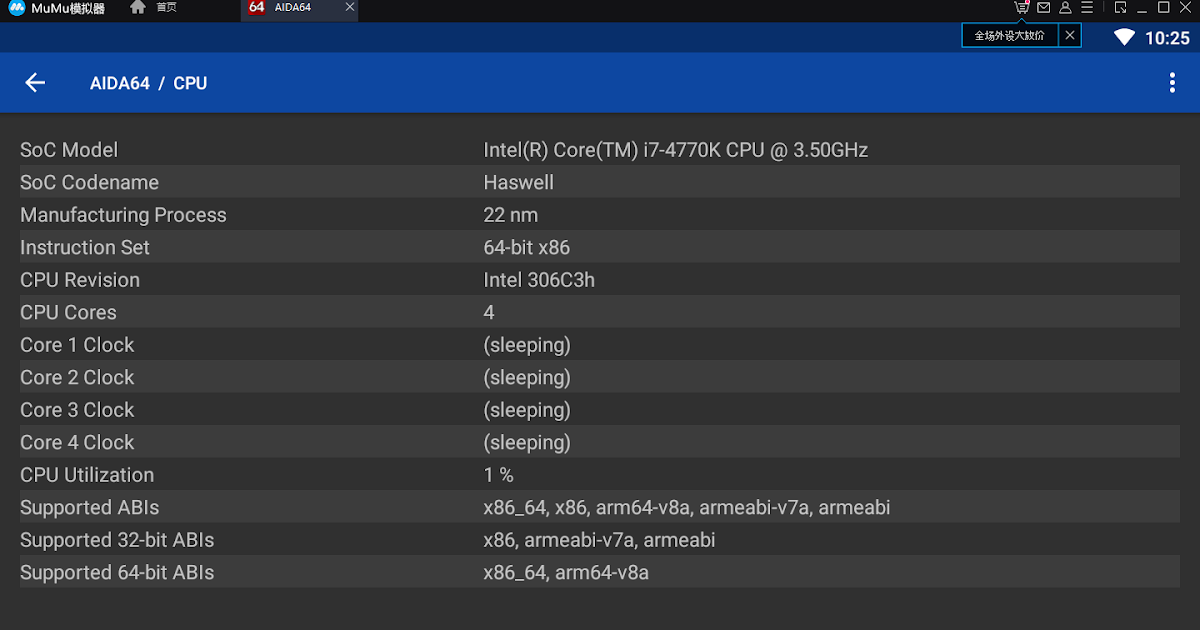Select the Supported ABIs label
Image resolution: width=1200 pixels, height=630 pixels.
(x=89, y=508)
